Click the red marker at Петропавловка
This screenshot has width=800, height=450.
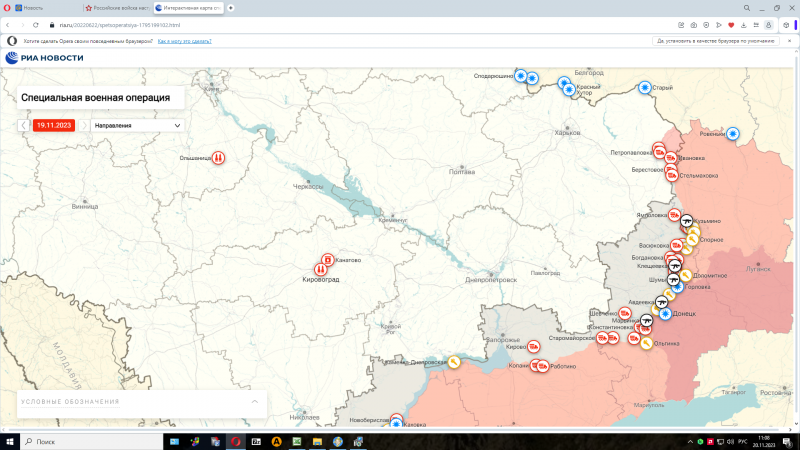[659, 152]
